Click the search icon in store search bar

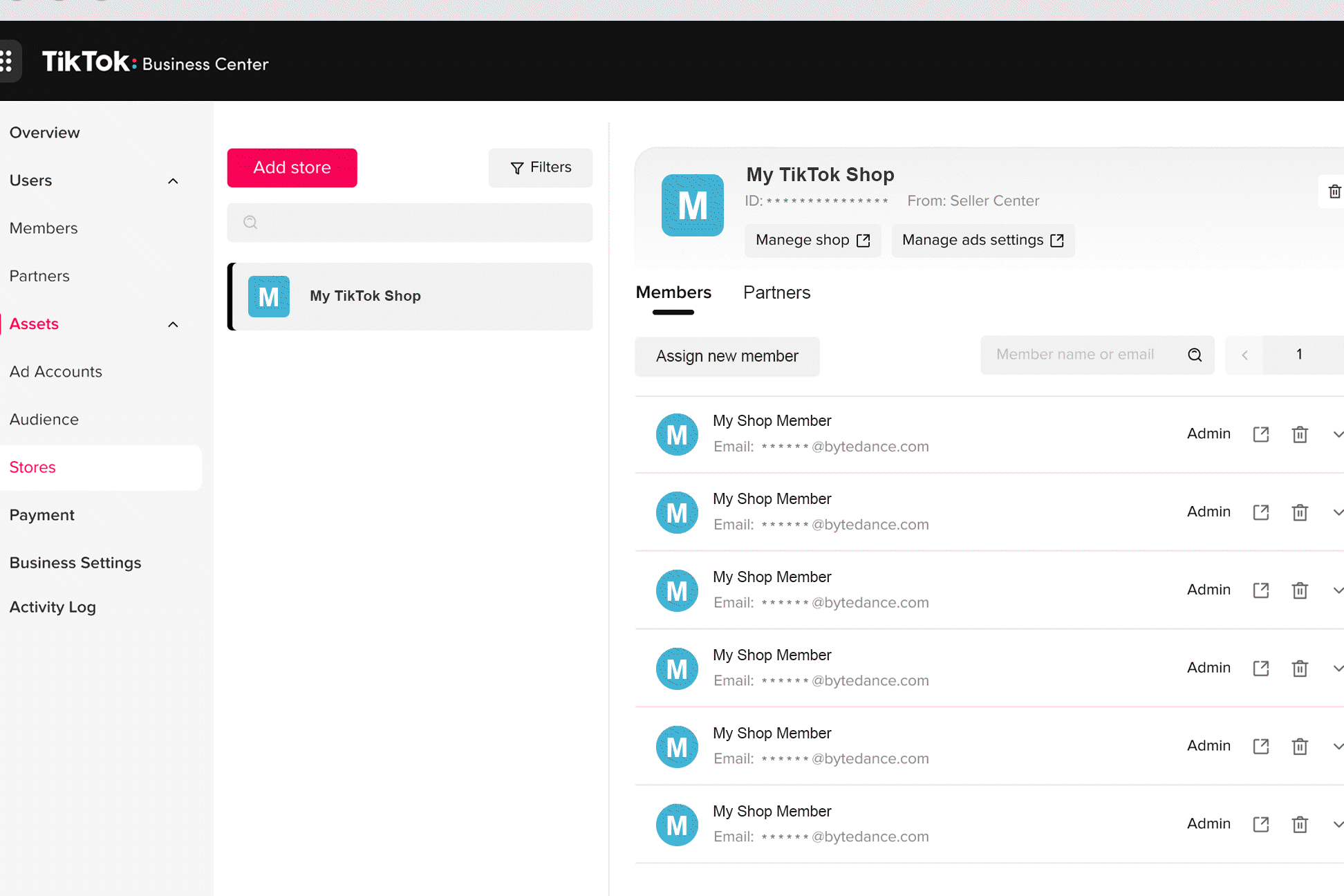tap(250, 222)
